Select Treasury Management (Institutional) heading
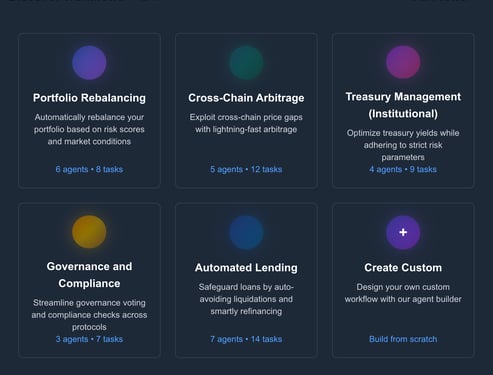 point(403,105)
